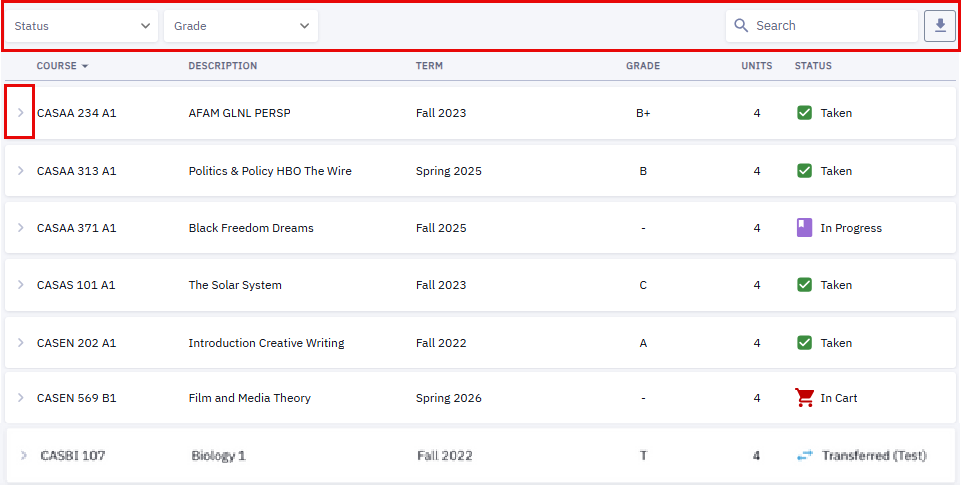Image resolution: width=962 pixels, height=486 pixels.
Task: Select the Introduction Creative Writing row
Action: (480, 342)
